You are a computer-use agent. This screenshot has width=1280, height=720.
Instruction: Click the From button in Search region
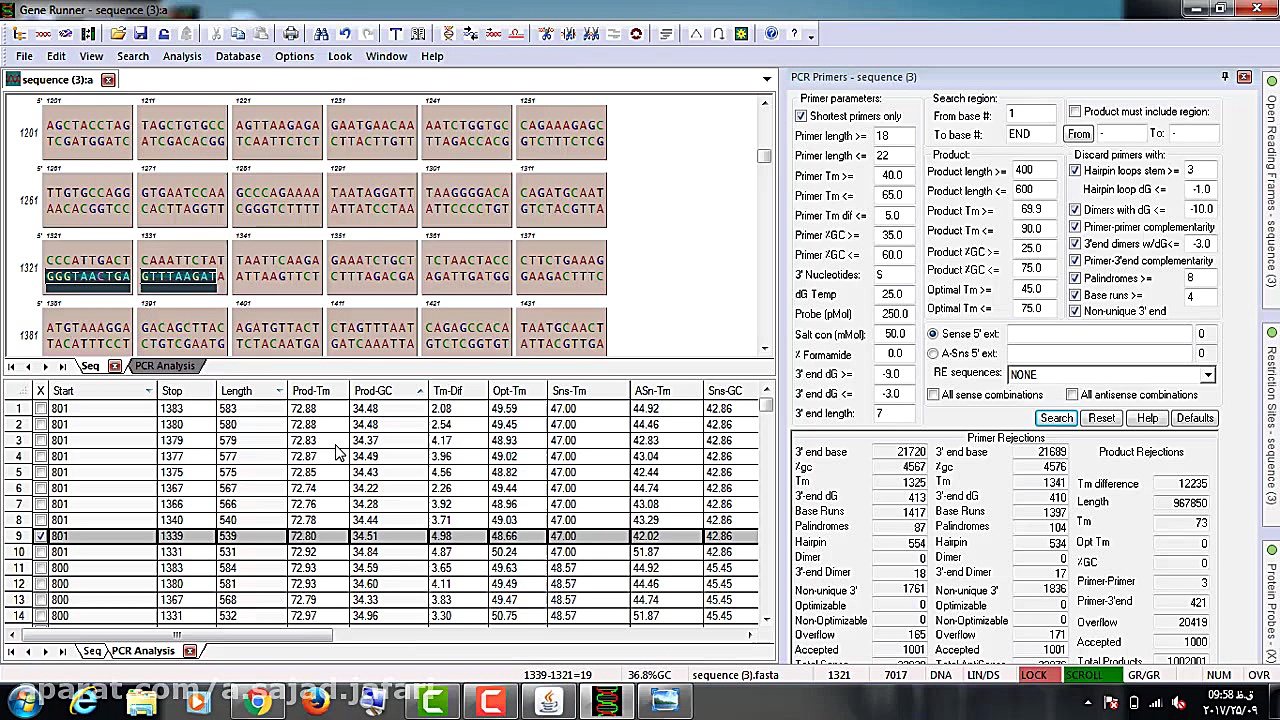[1078, 134]
